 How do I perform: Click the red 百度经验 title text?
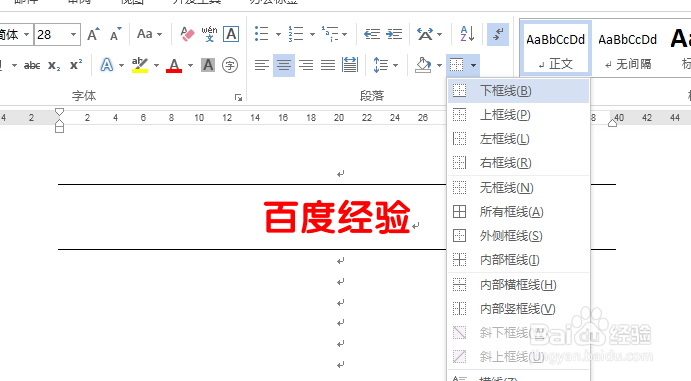tap(337, 217)
